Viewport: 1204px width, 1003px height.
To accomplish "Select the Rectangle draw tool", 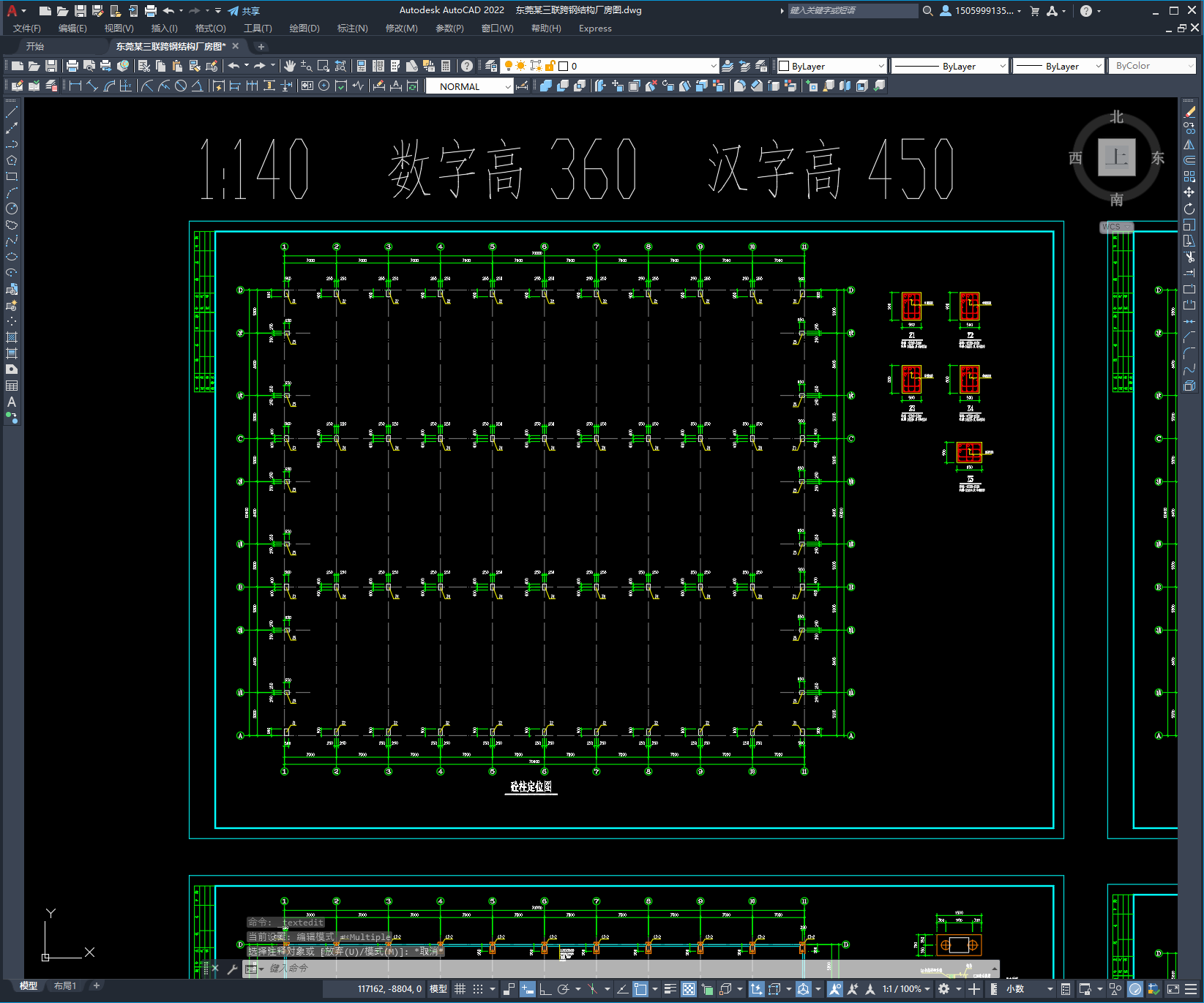I will pyautogui.click(x=12, y=176).
